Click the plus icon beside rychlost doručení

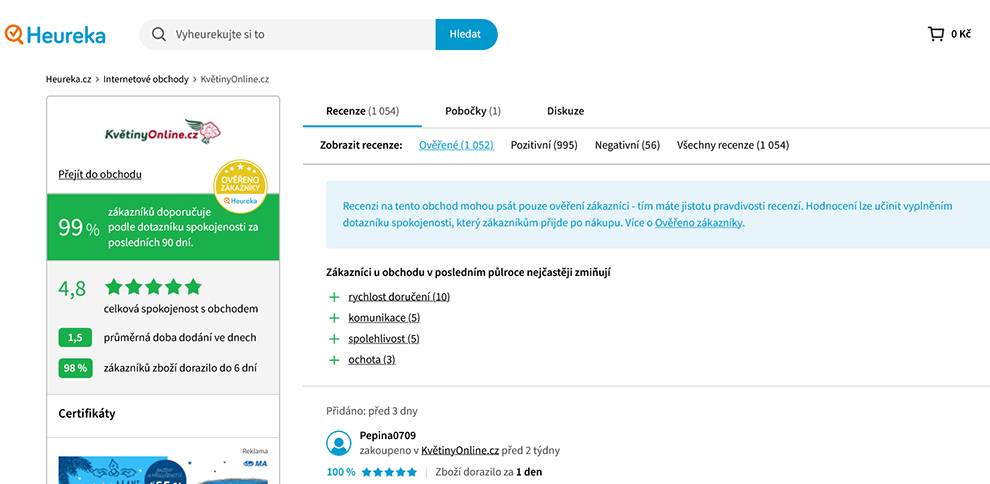[334, 297]
